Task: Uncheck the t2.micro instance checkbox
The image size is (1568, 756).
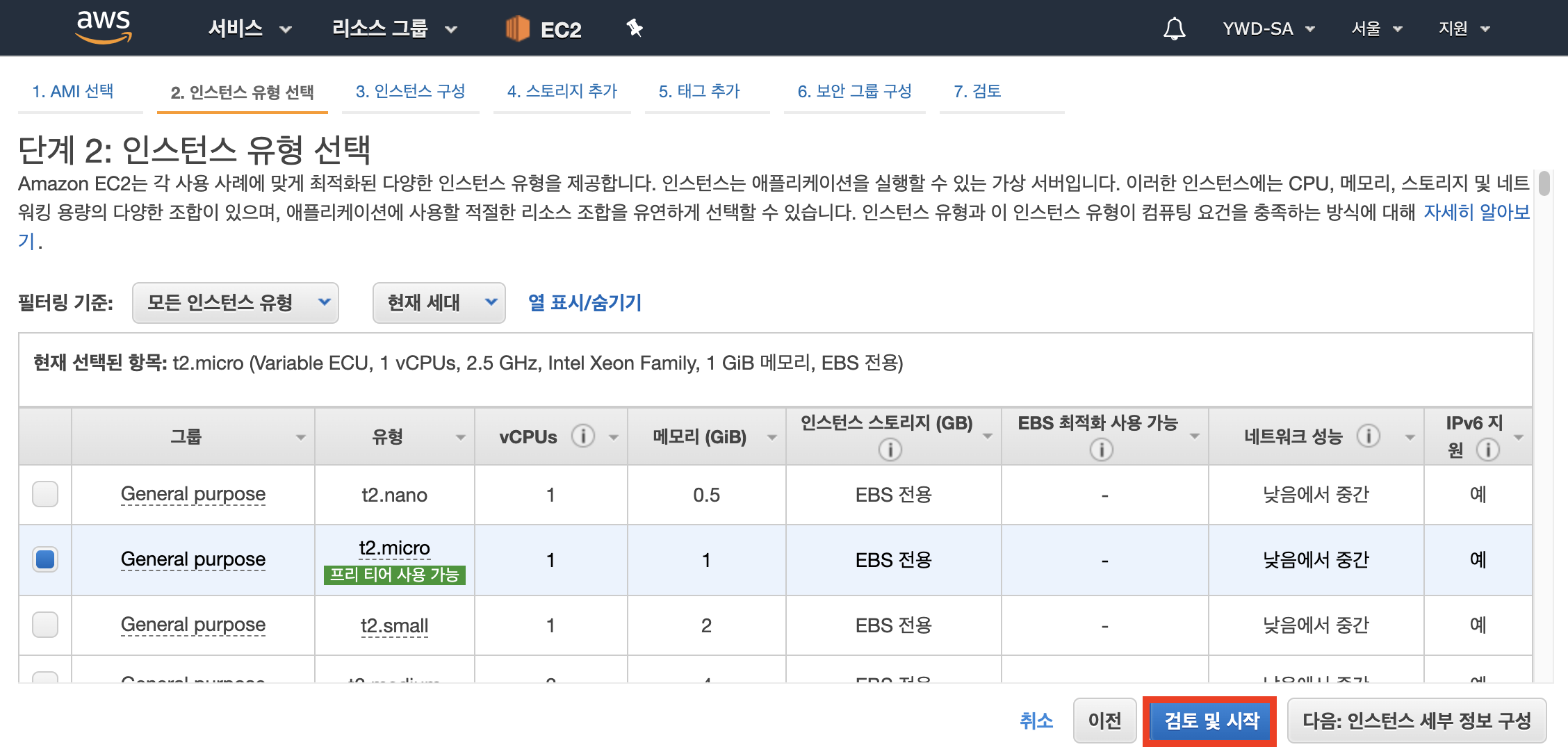Action: coord(45,559)
